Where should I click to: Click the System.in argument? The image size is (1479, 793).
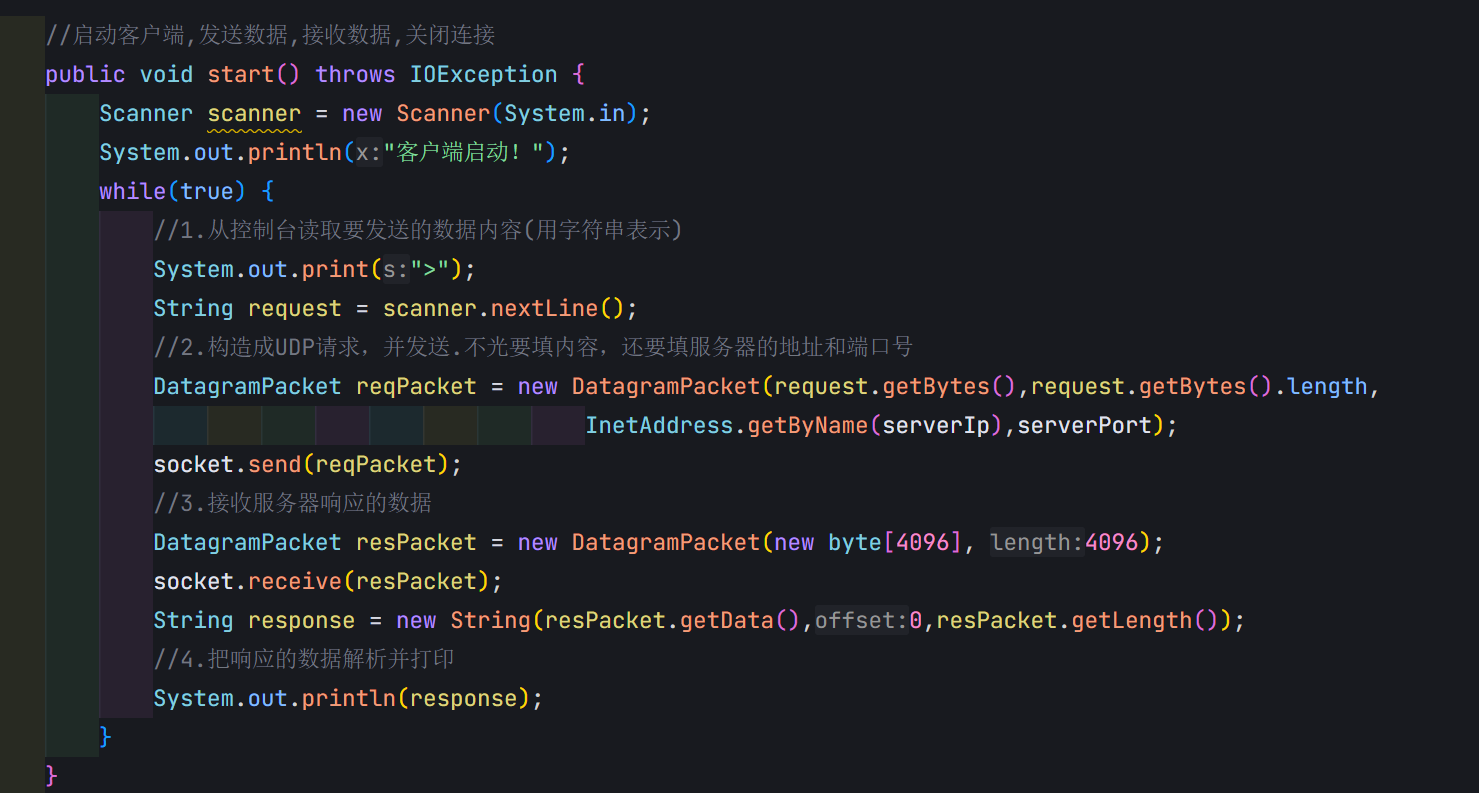coord(564,114)
